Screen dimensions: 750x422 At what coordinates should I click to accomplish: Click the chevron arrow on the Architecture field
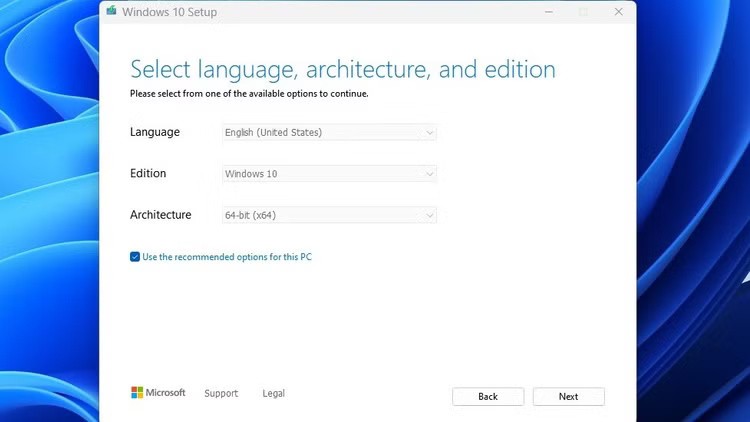pyautogui.click(x=430, y=215)
